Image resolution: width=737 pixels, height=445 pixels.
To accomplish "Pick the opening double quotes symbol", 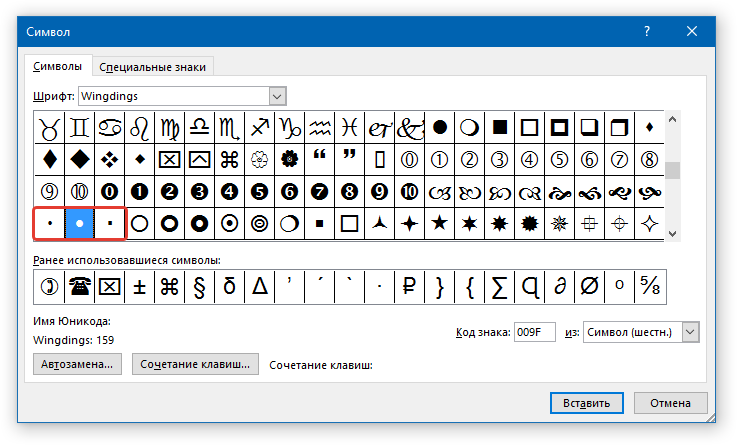I will (320, 160).
